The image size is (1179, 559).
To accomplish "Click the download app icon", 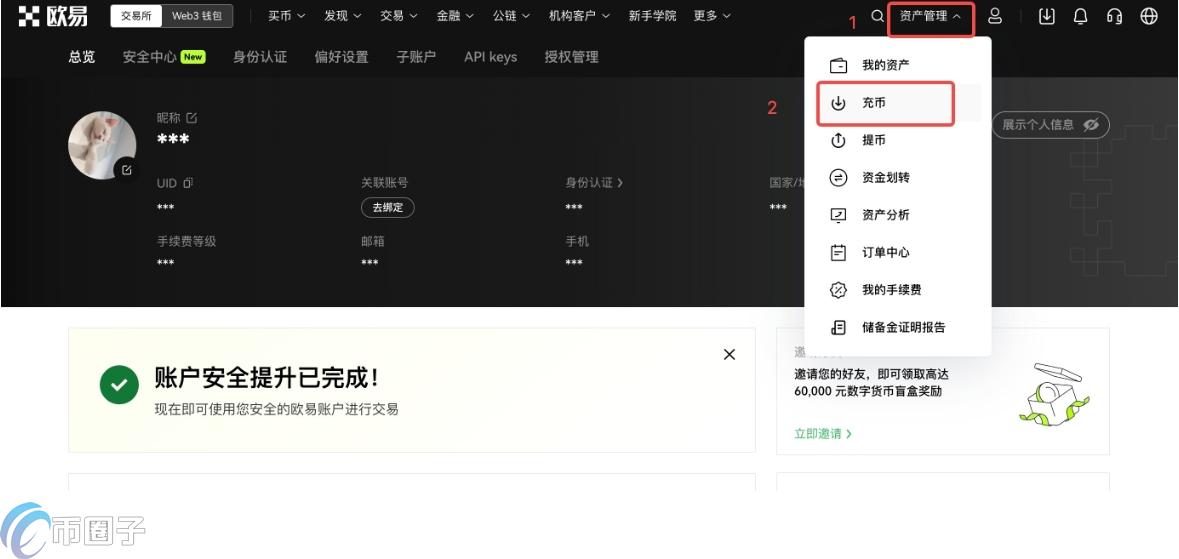I will click(x=1047, y=16).
